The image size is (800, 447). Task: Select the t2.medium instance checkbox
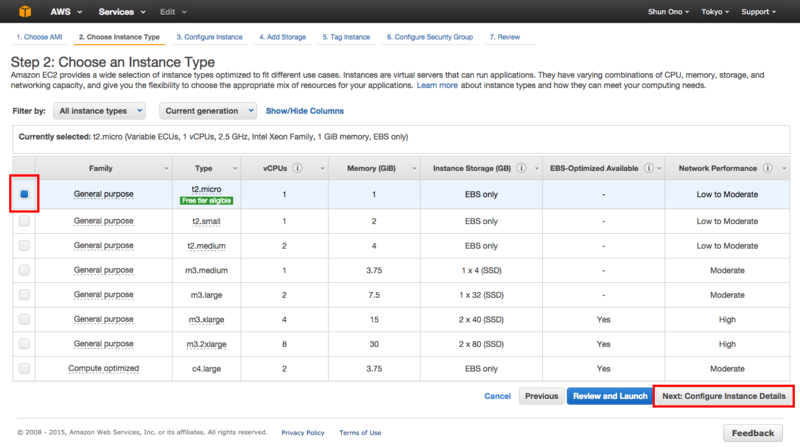pyautogui.click(x=24, y=245)
